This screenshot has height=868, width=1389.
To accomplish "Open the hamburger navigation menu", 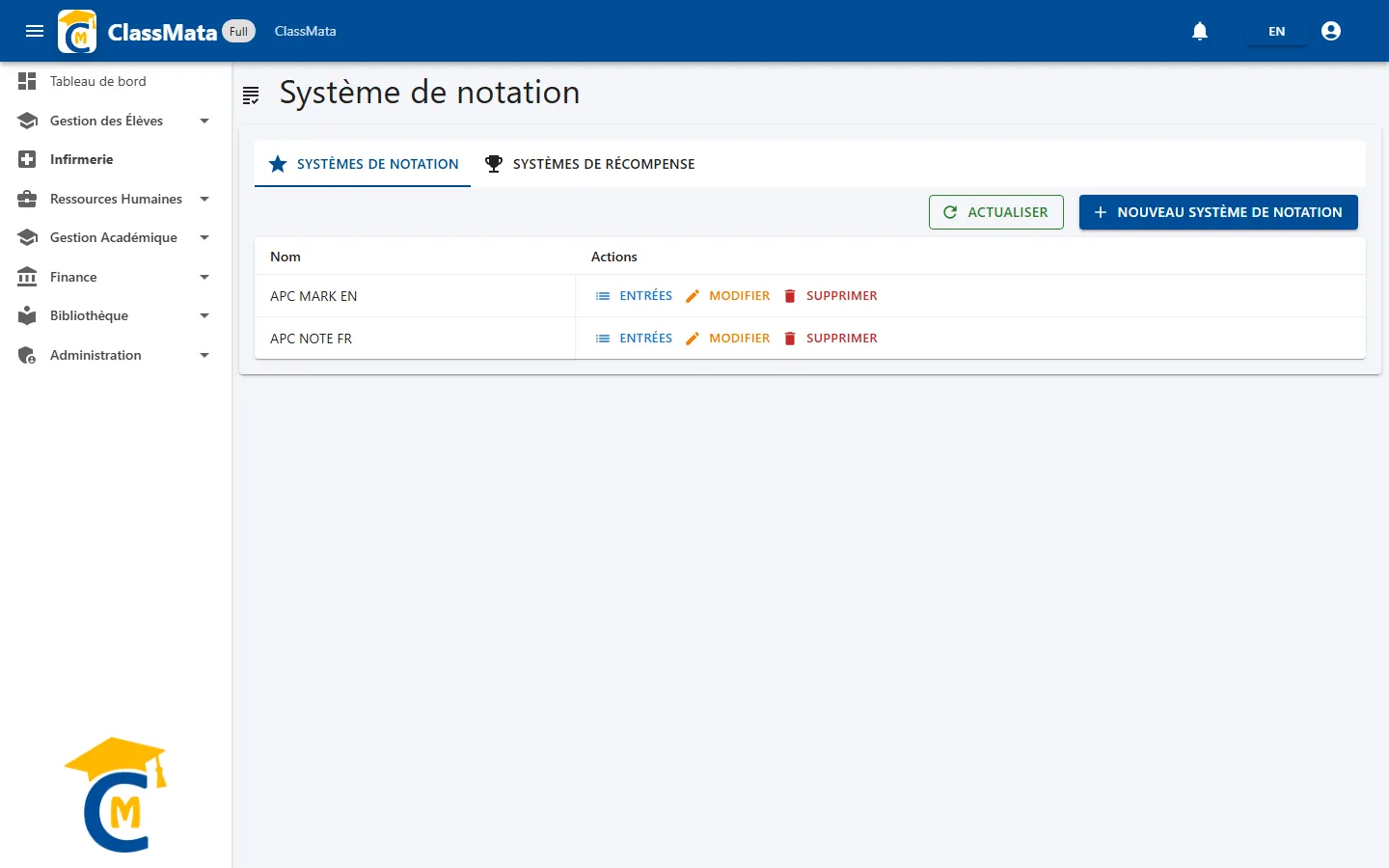I will click(x=35, y=31).
